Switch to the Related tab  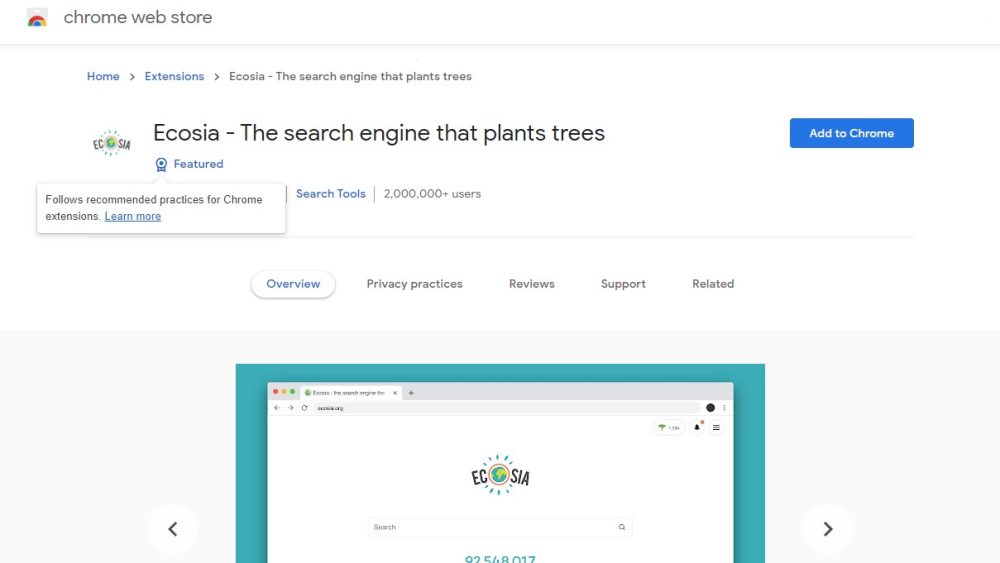pos(713,284)
